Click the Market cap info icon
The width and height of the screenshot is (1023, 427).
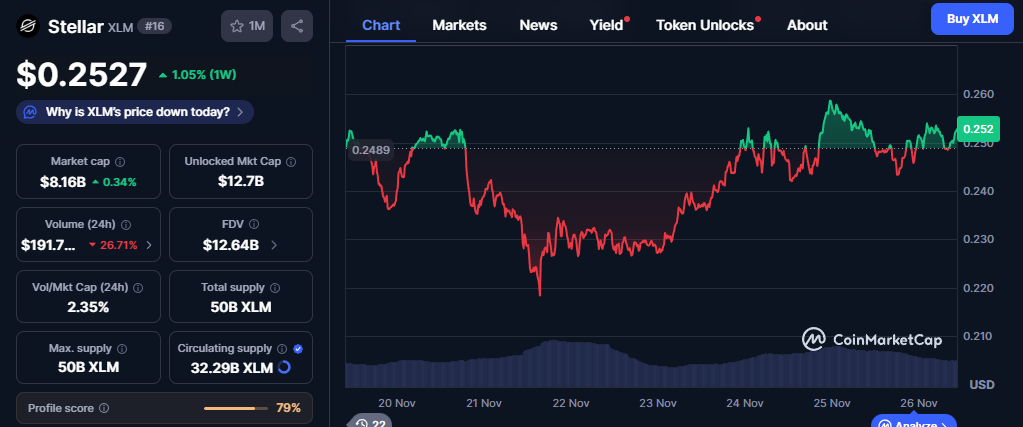point(120,161)
